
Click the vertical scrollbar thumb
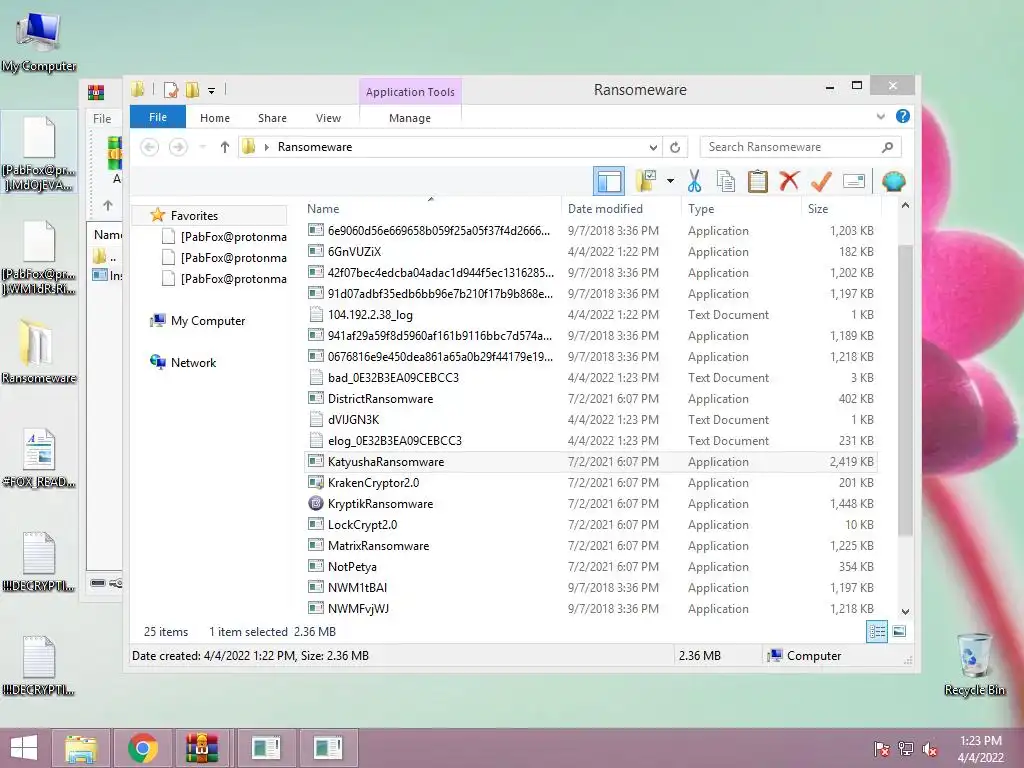905,391
